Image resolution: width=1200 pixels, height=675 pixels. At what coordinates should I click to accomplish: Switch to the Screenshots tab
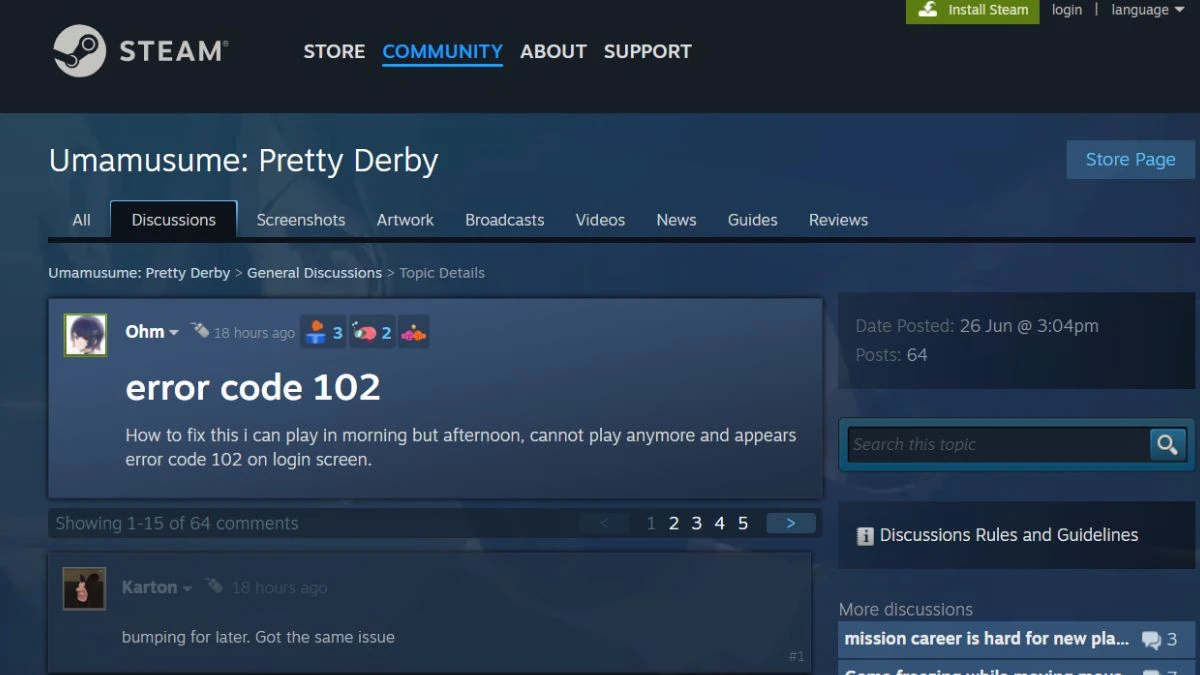pos(301,220)
